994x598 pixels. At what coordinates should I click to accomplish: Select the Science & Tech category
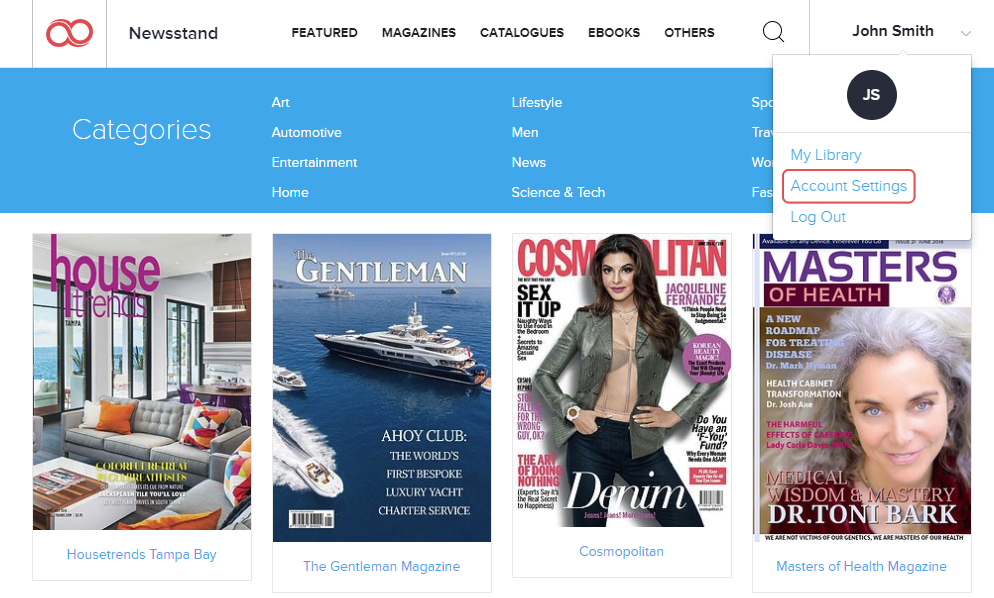coord(558,192)
